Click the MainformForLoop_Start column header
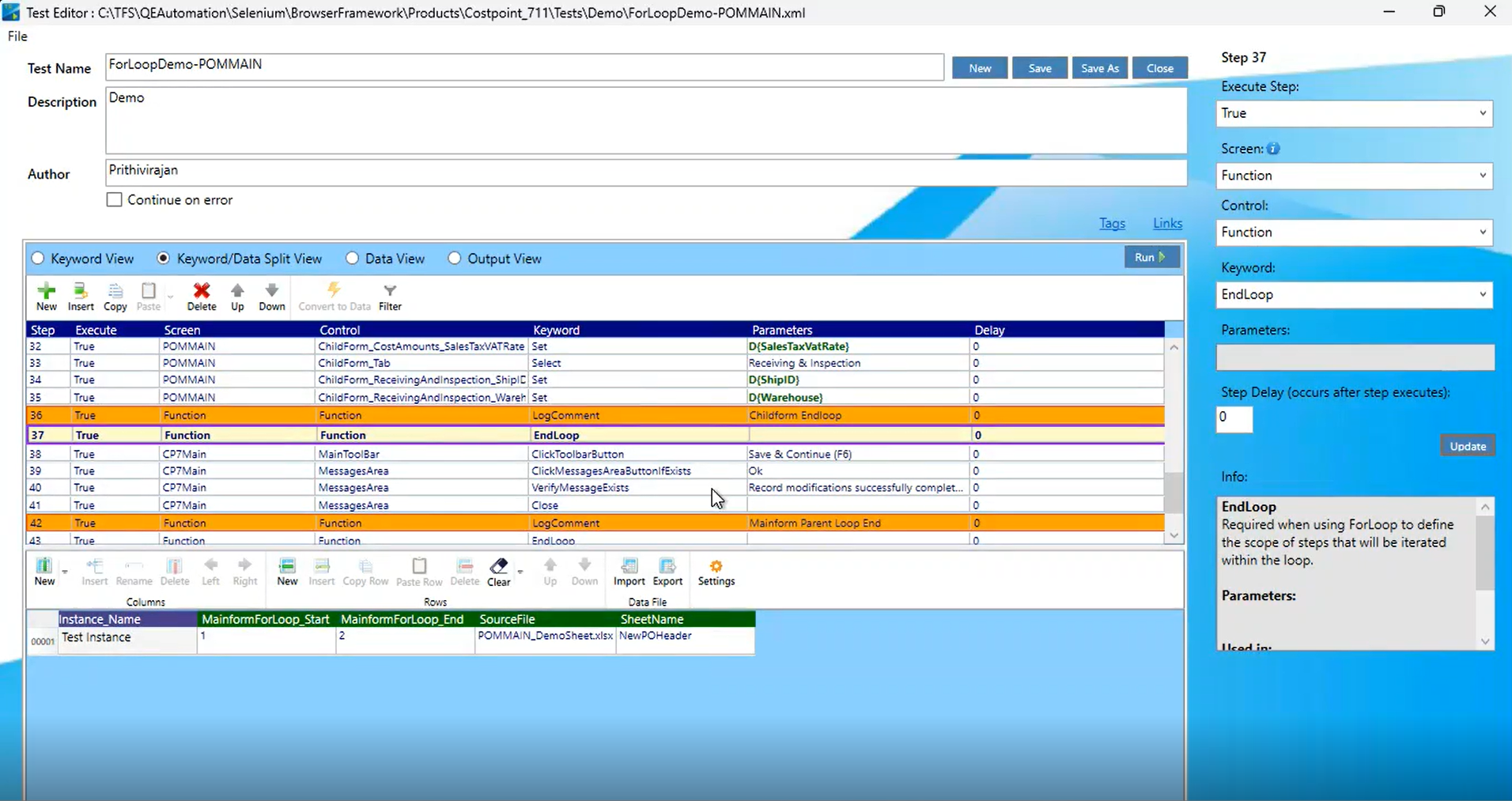 266,619
